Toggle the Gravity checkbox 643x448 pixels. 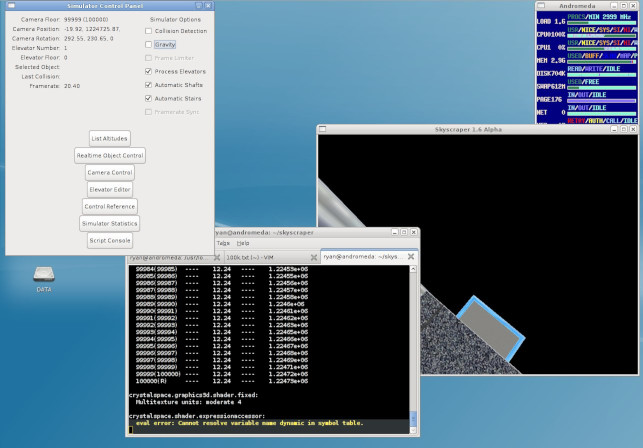pyautogui.click(x=149, y=45)
